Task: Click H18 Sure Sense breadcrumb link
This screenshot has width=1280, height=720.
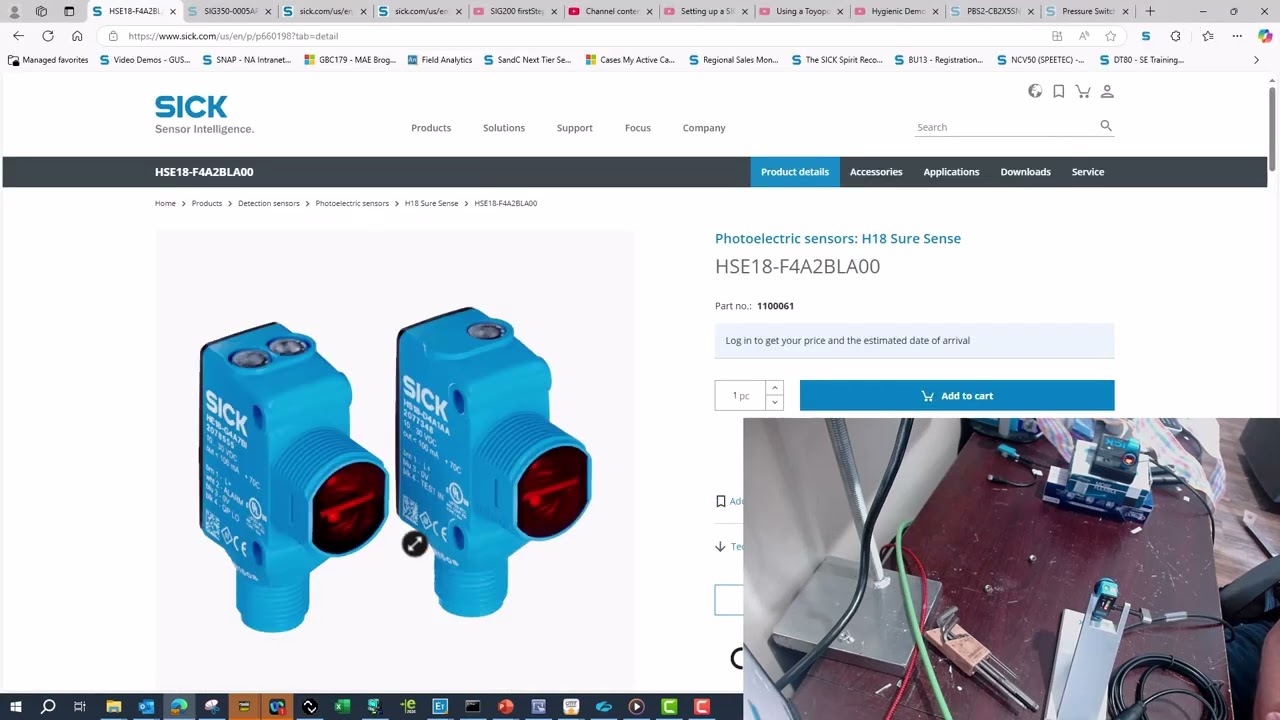Action: (431, 203)
